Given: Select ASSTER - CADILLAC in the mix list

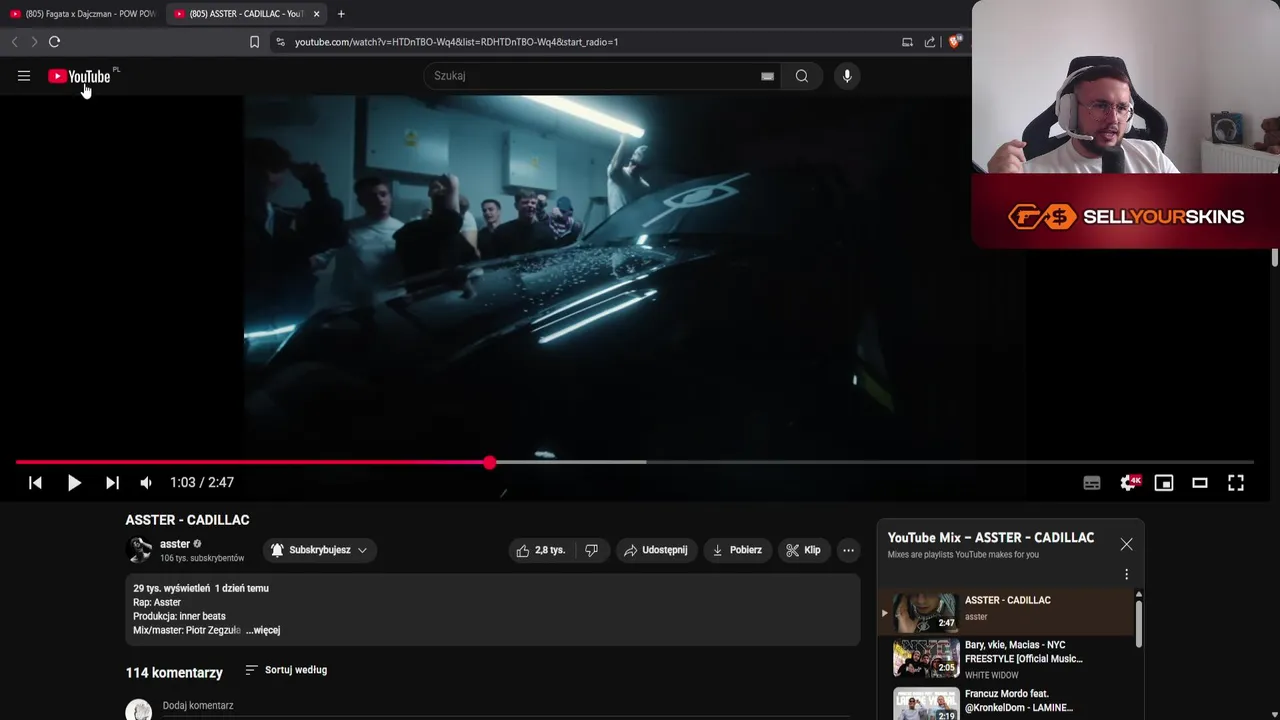Looking at the screenshot, I should [1005, 612].
